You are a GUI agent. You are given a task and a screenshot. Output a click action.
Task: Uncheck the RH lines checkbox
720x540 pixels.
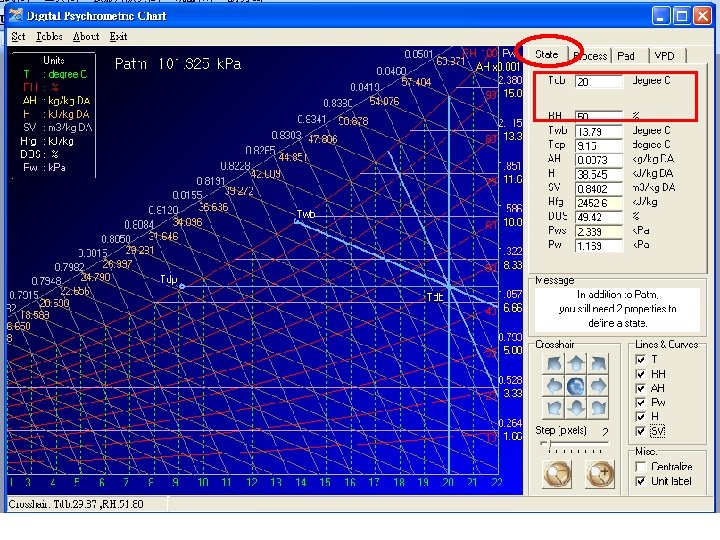pos(641,374)
